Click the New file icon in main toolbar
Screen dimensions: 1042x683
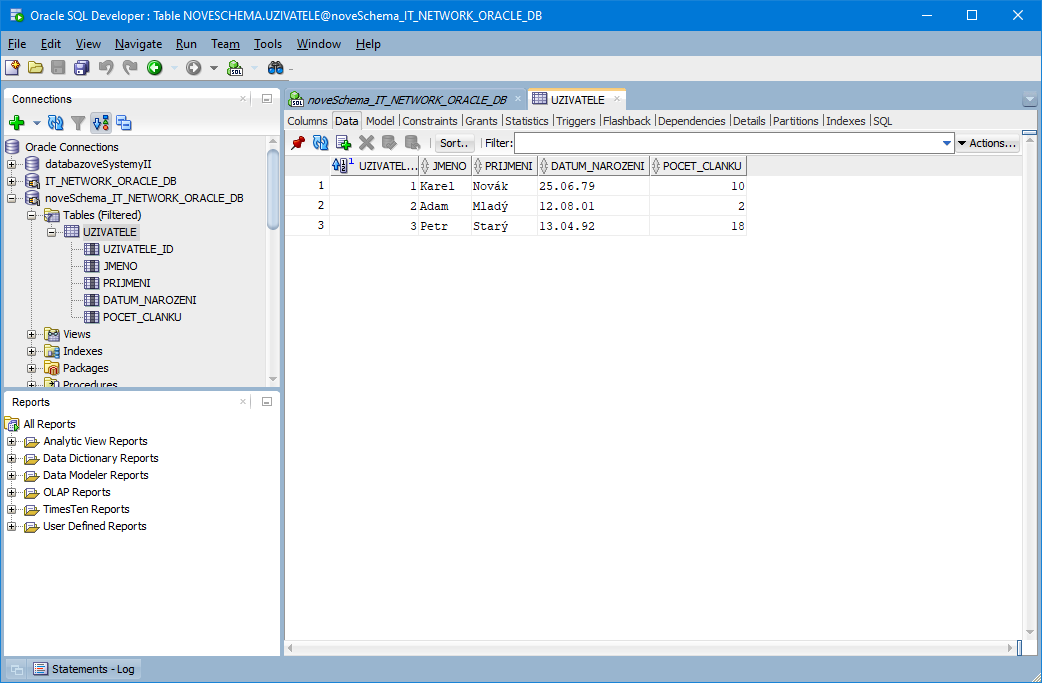point(12,68)
